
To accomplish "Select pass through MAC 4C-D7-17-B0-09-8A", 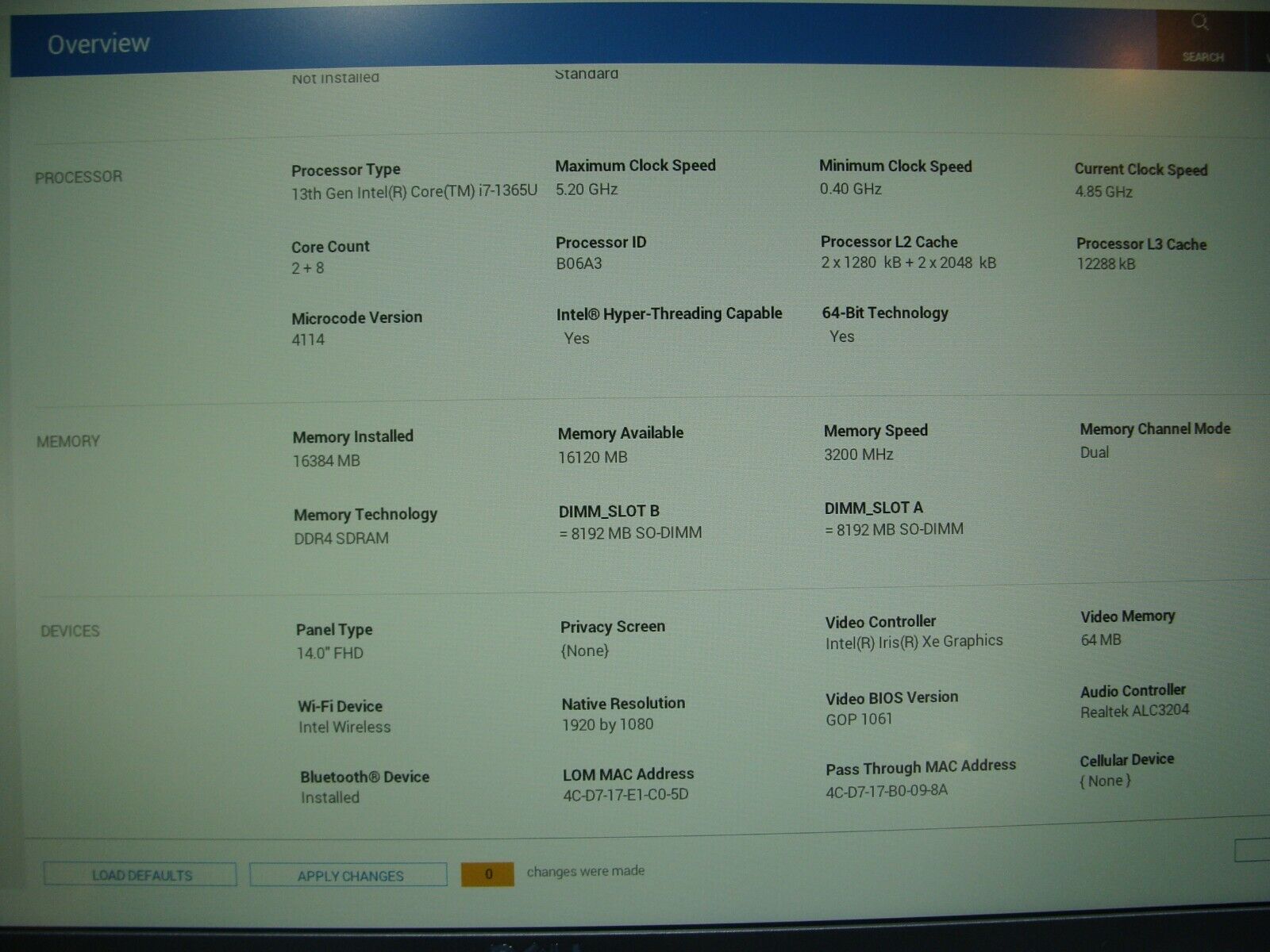I will [887, 790].
